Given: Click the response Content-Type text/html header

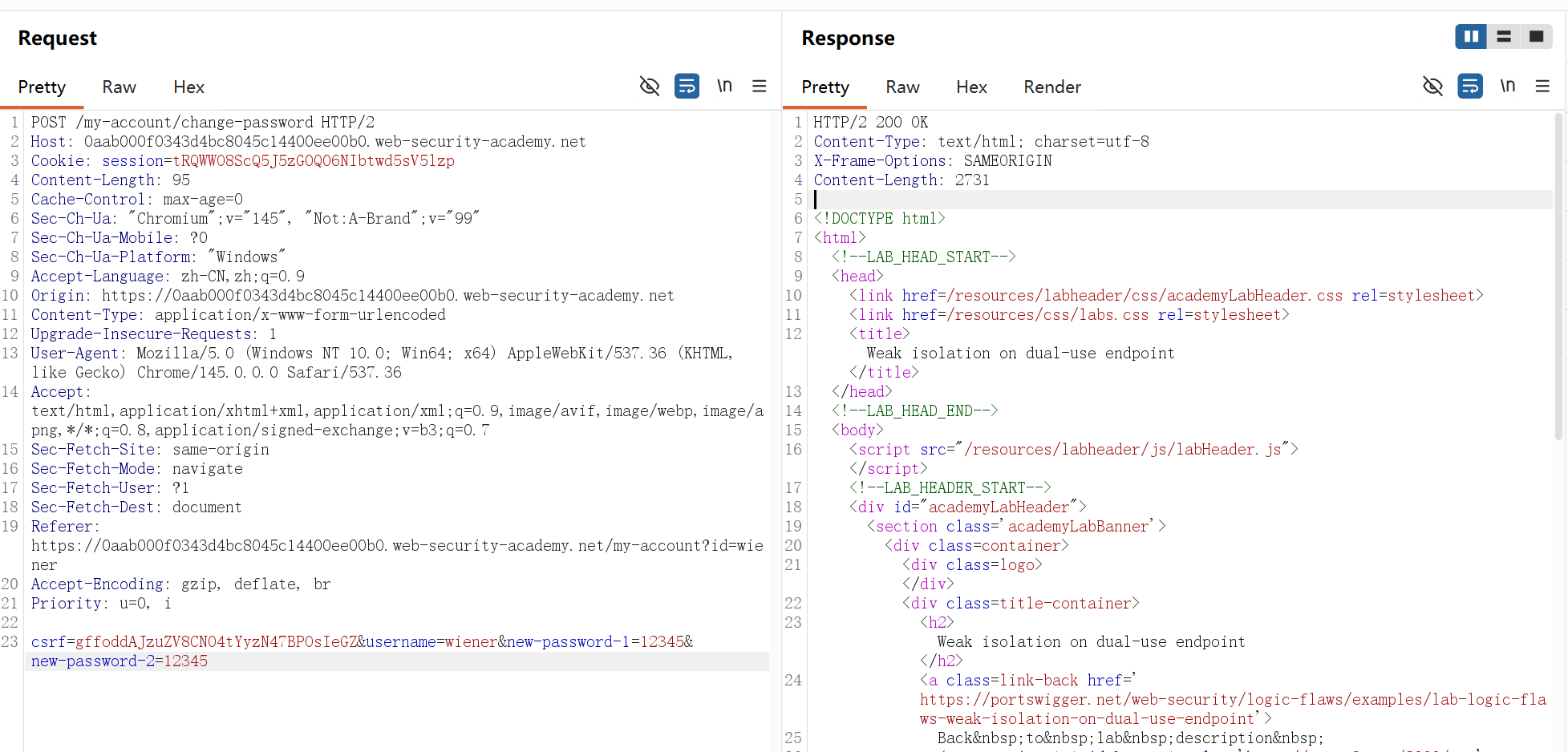Looking at the screenshot, I should tap(982, 142).
